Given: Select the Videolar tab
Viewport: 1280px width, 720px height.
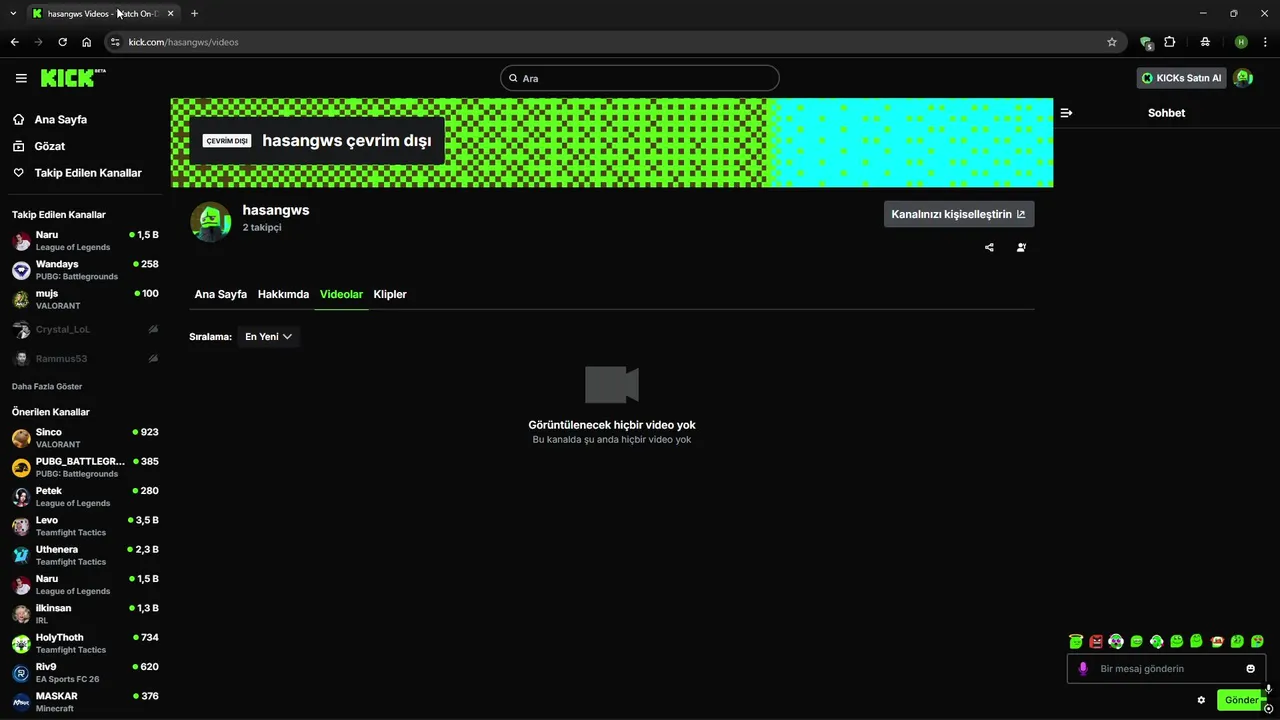Looking at the screenshot, I should tap(341, 294).
